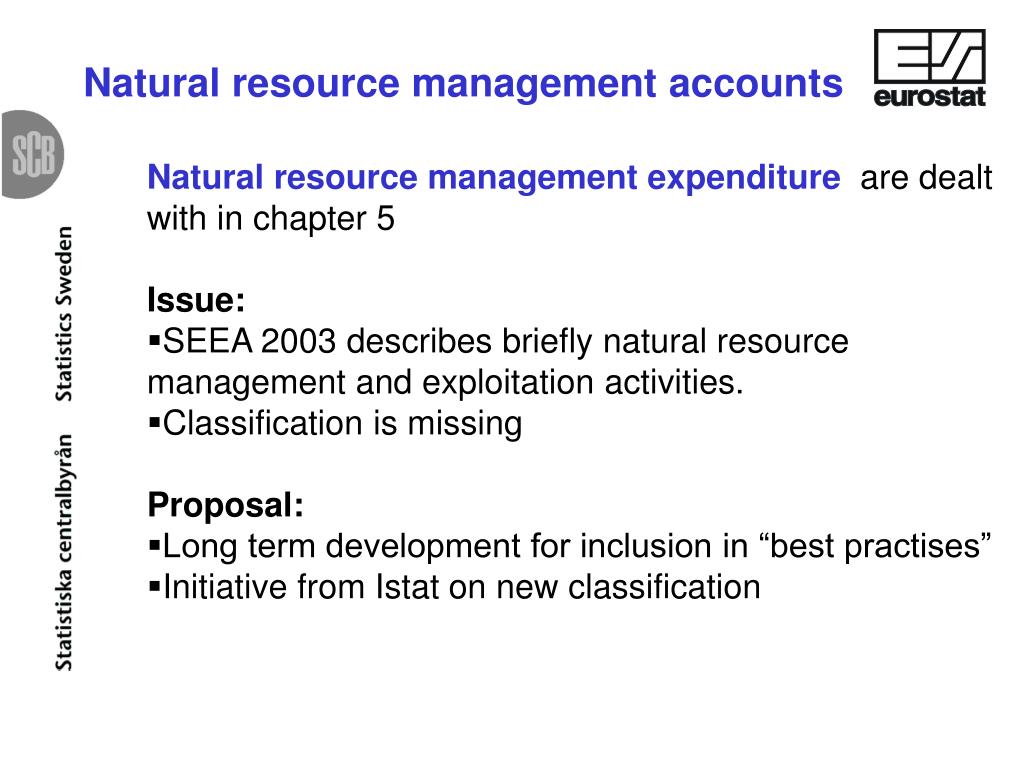Click bullet 'SEEA 2003 describes briefly natural resource'

pos(498,342)
